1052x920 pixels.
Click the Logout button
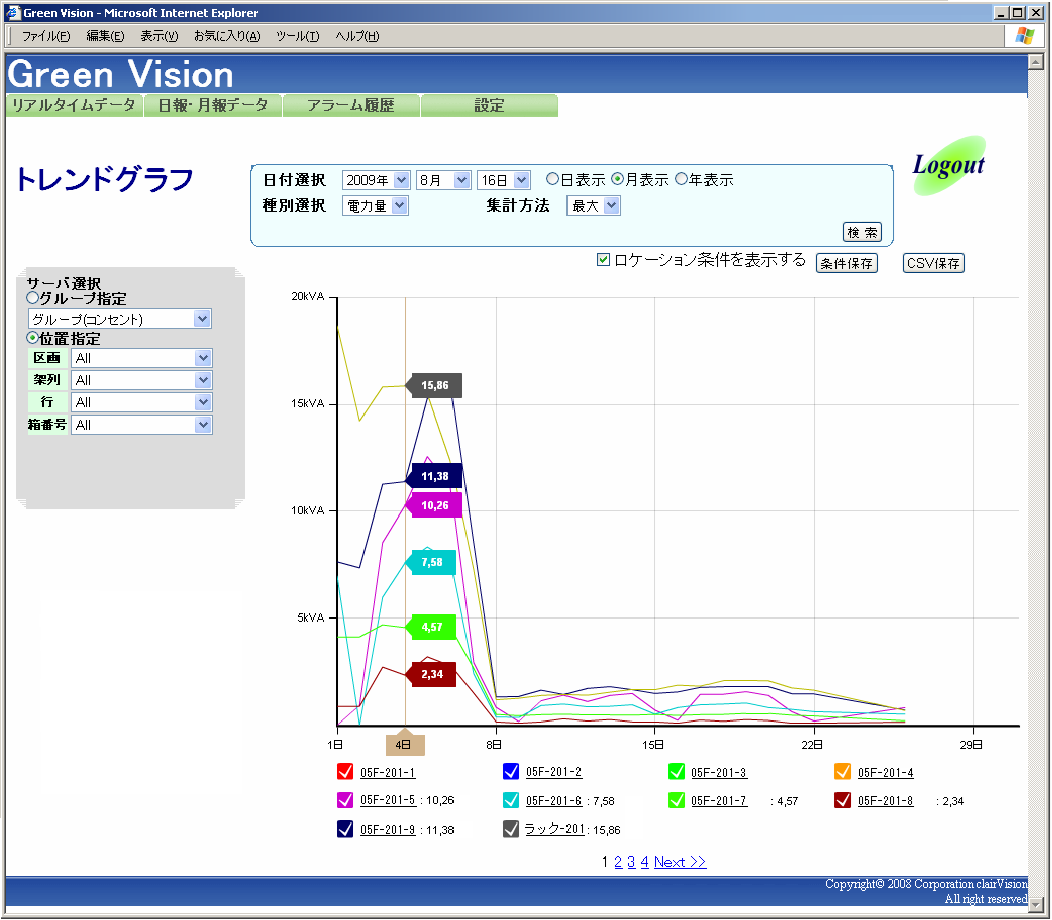(949, 165)
